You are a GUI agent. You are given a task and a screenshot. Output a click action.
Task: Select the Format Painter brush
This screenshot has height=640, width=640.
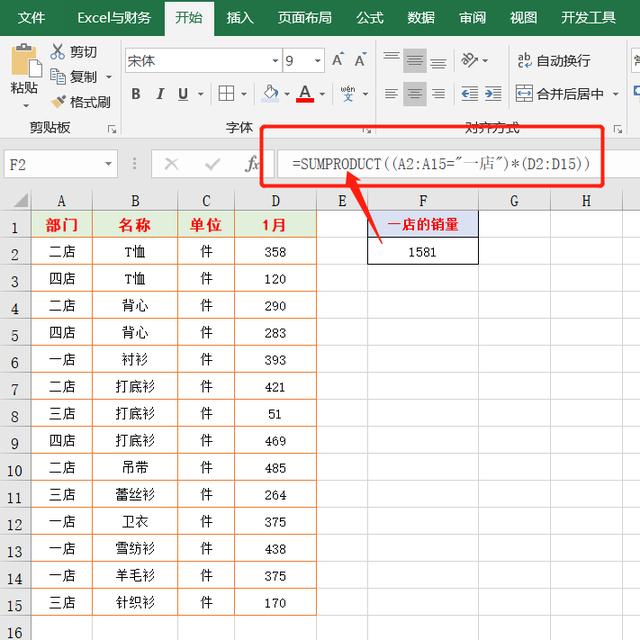pyautogui.click(x=58, y=102)
